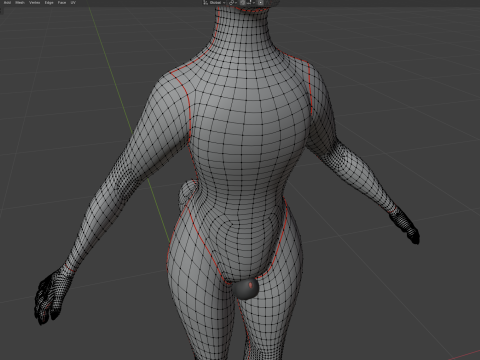Open the Add menu

[x=7, y=2]
